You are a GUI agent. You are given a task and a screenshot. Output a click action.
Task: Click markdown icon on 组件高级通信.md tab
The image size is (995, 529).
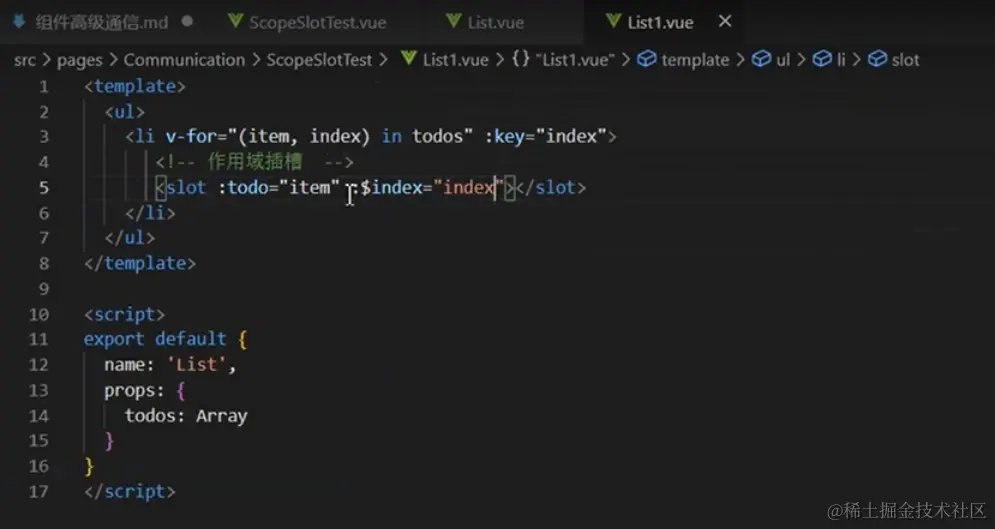point(19,22)
